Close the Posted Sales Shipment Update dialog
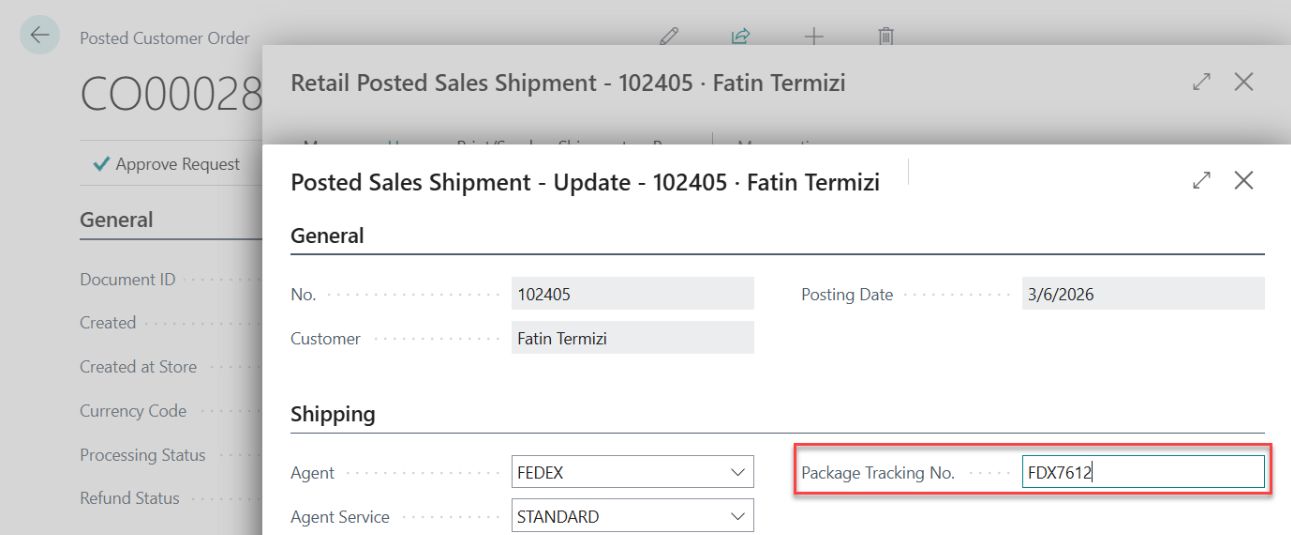The image size is (1291, 535). (x=1244, y=181)
